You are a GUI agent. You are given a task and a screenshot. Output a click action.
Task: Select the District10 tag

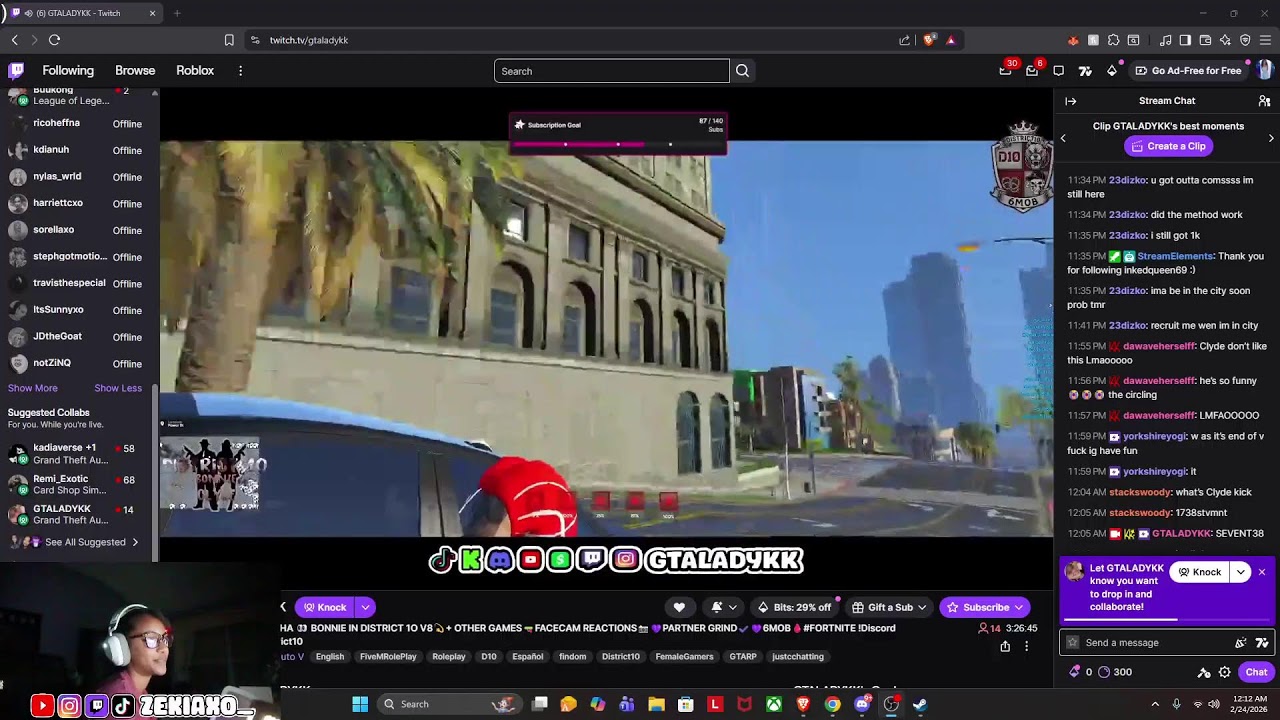[620, 657]
